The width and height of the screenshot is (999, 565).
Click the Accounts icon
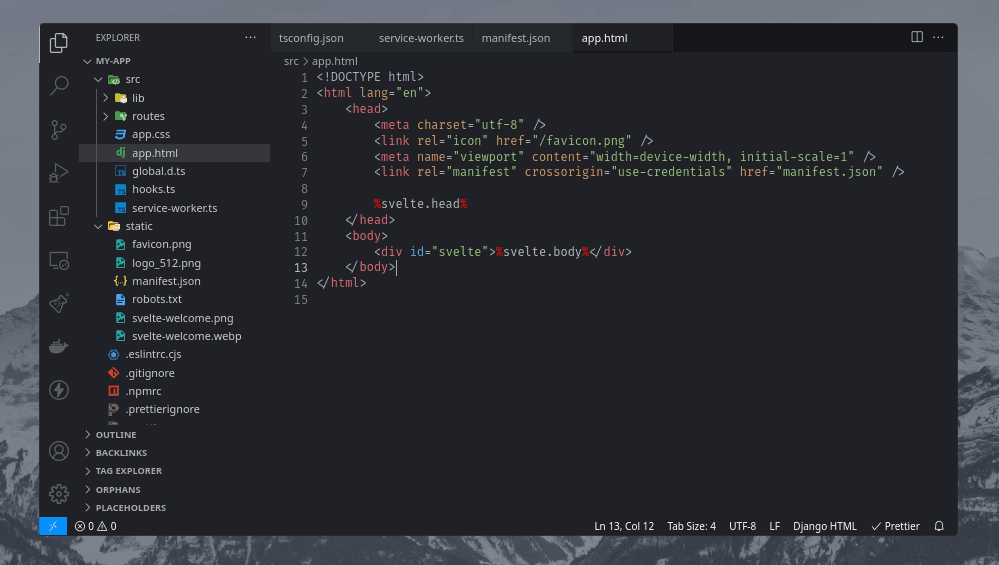[x=59, y=451]
